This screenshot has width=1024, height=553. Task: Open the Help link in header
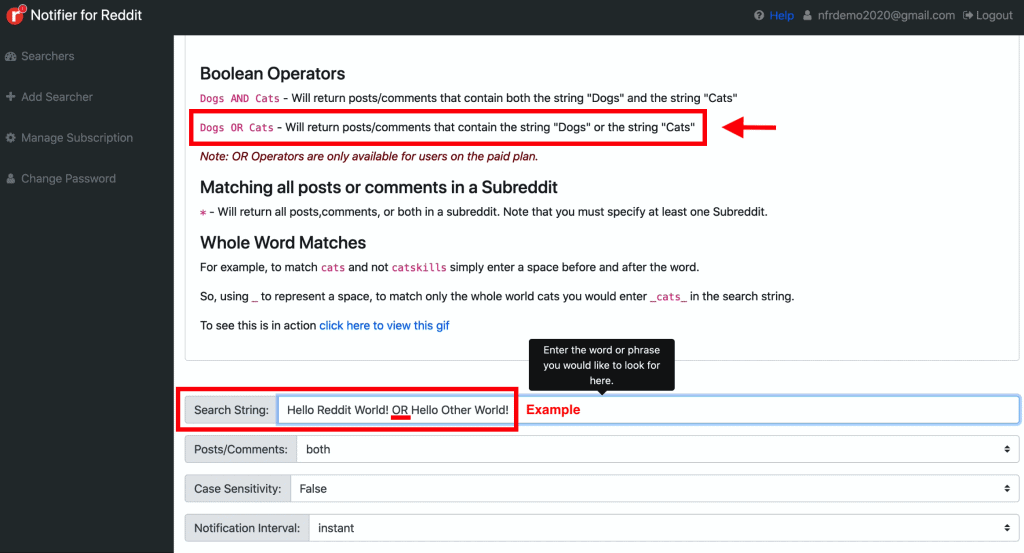[x=781, y=15]
